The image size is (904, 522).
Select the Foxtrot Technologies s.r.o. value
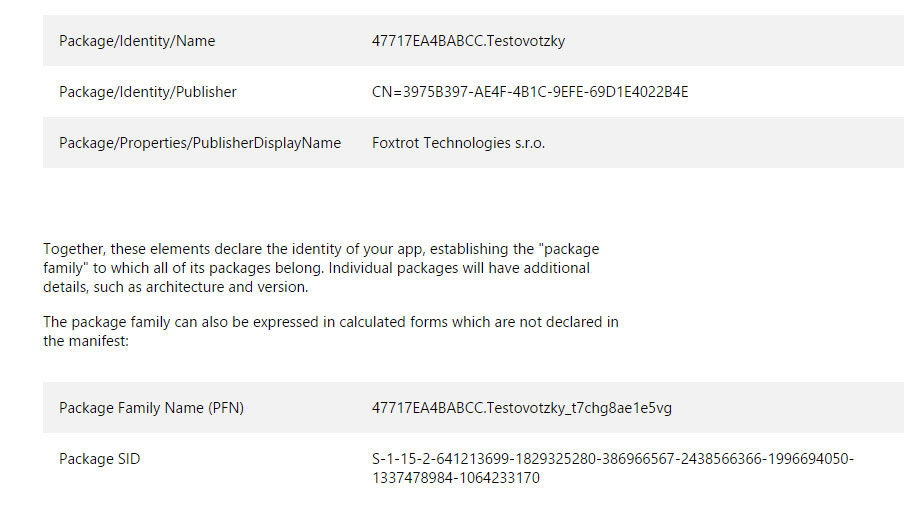458,143
